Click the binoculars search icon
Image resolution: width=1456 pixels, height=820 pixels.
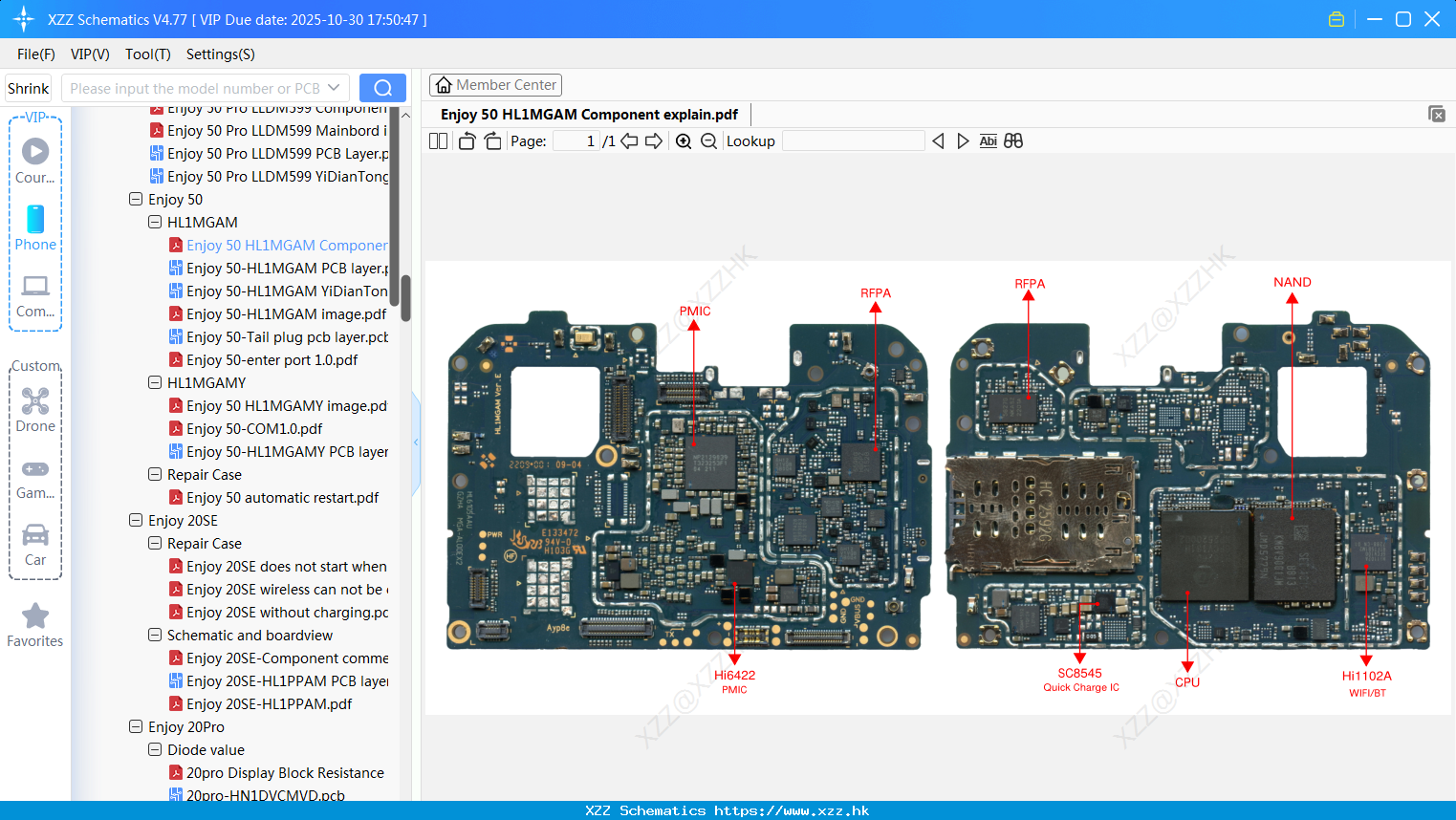click(x=1013, y=140)
